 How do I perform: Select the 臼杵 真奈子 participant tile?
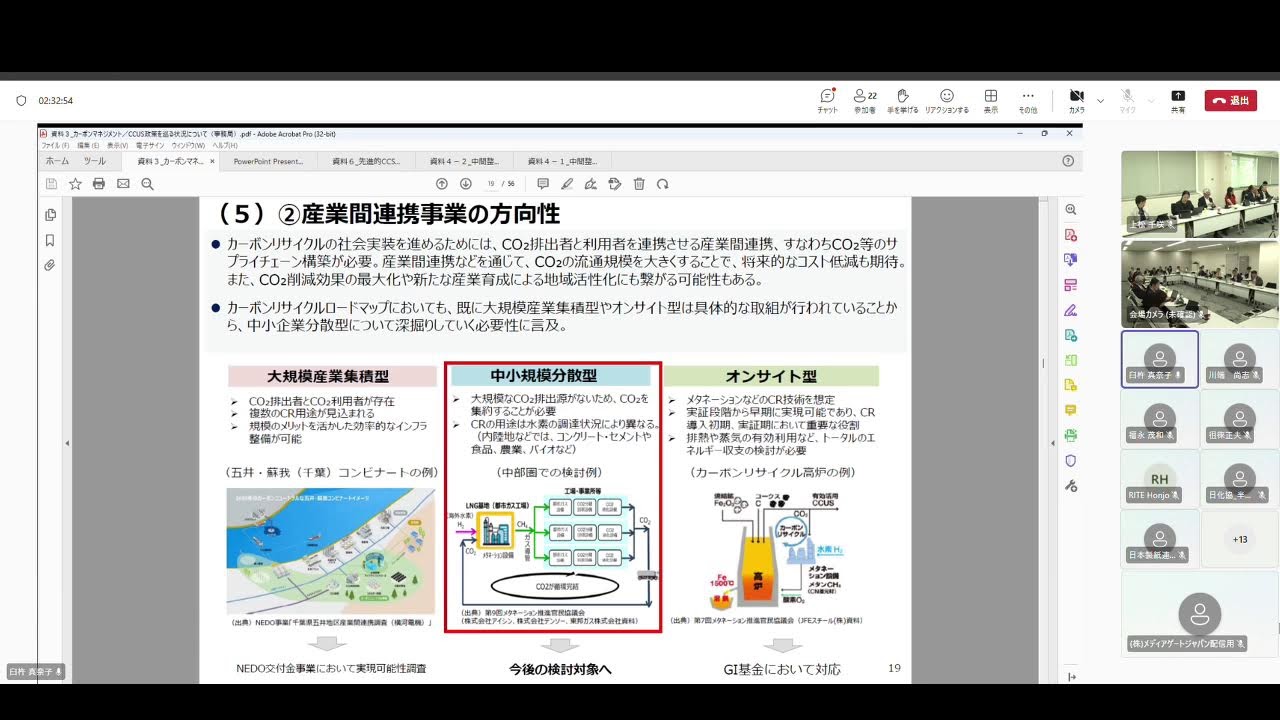(x=1160, y=359)
